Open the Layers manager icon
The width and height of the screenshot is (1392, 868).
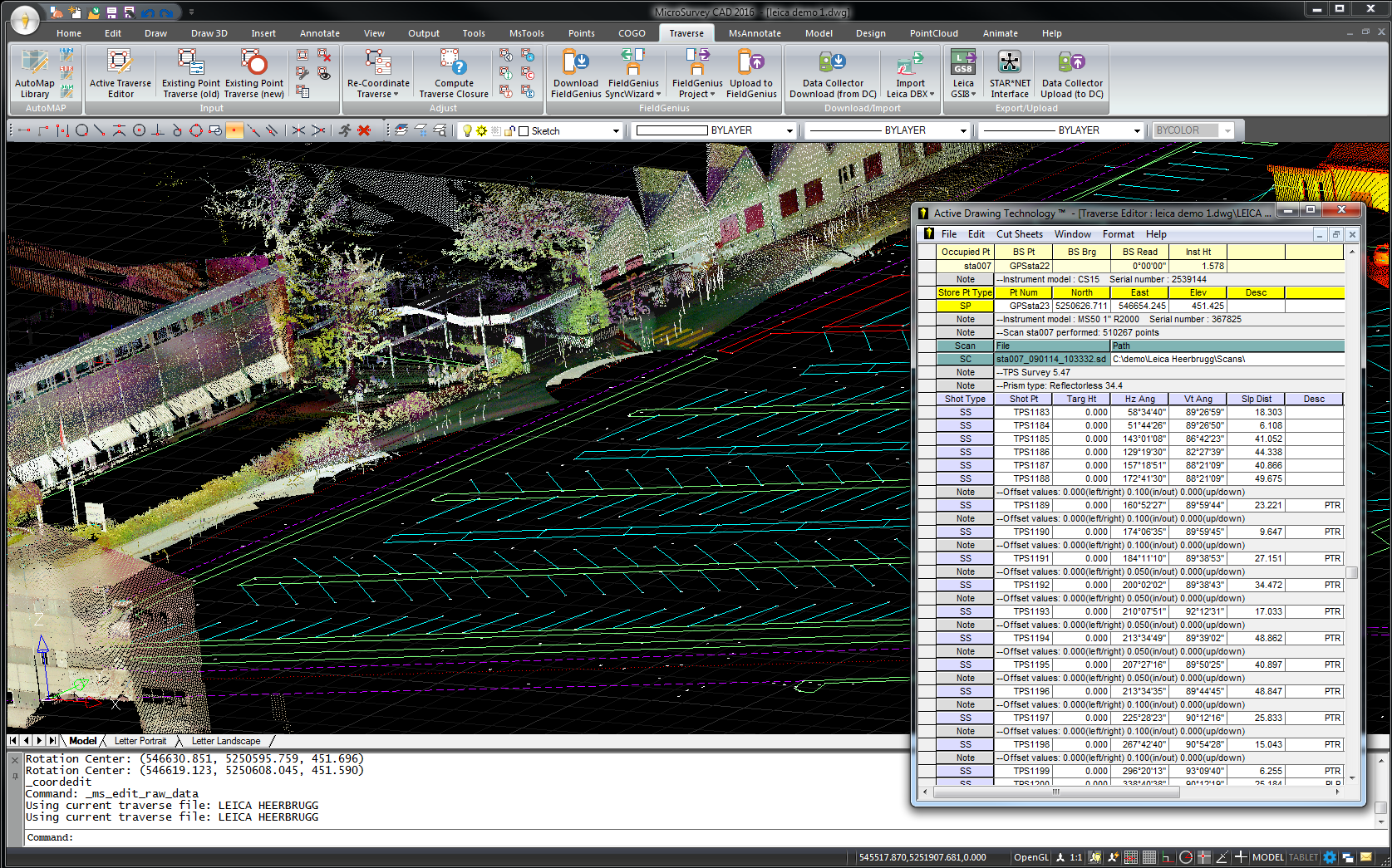401,130
